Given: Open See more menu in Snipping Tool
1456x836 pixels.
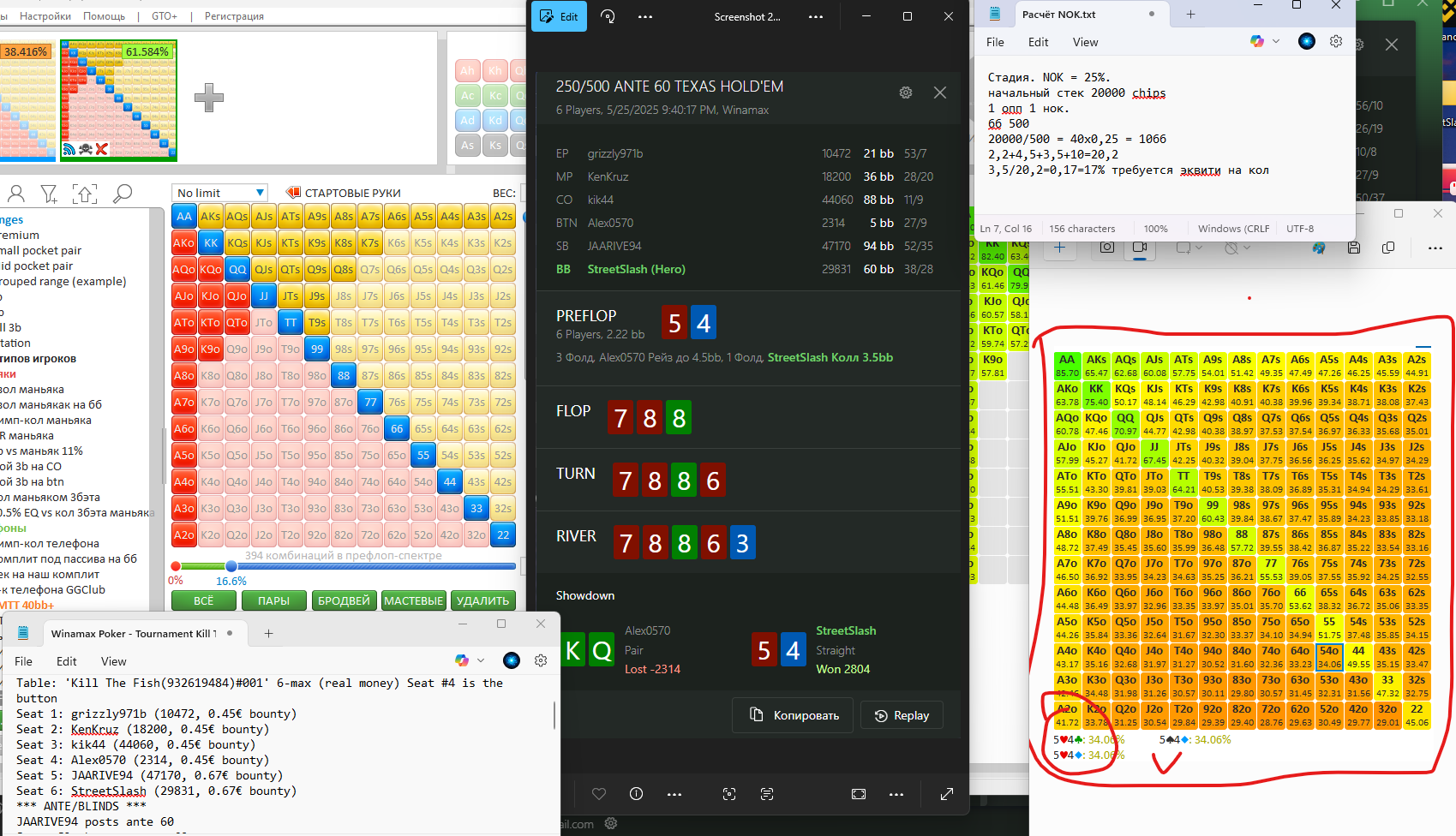Looking at the screenshot, I should tap(1435, 248).
